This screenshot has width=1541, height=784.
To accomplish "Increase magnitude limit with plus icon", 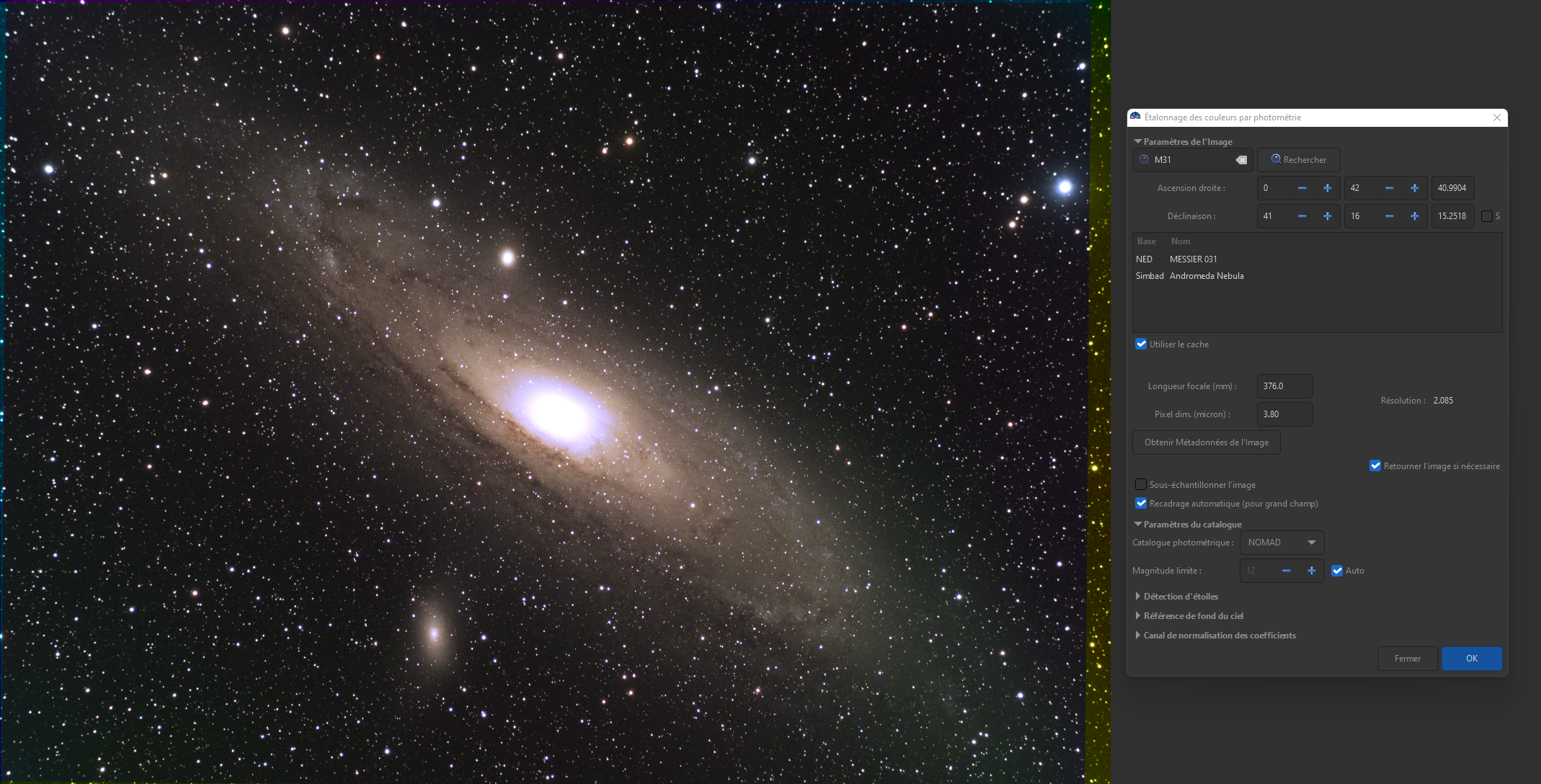I will click(x=1311, y=571).
